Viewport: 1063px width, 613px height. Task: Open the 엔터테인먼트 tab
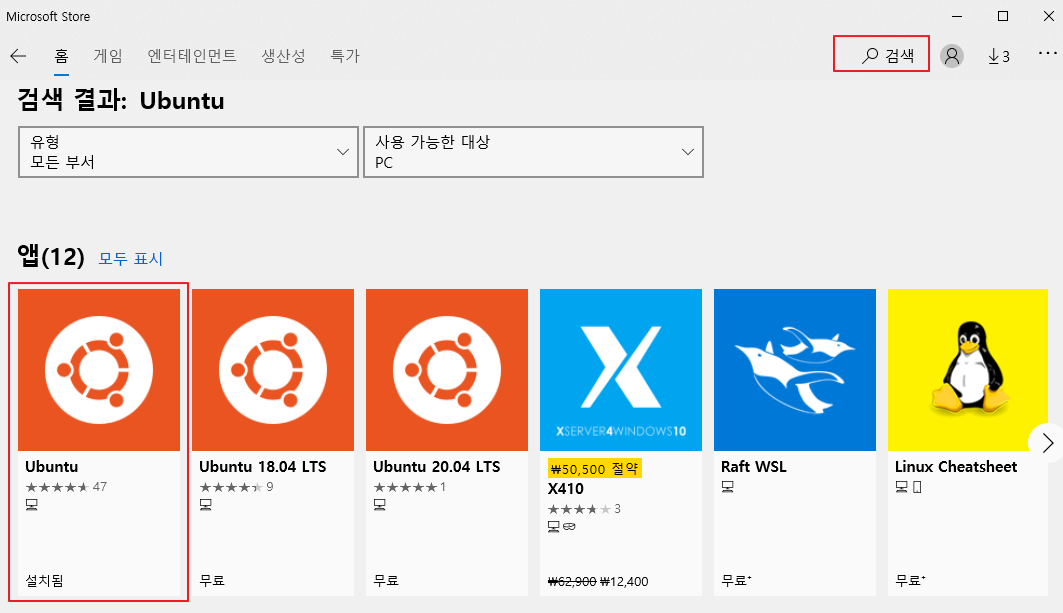pos(192,56)
